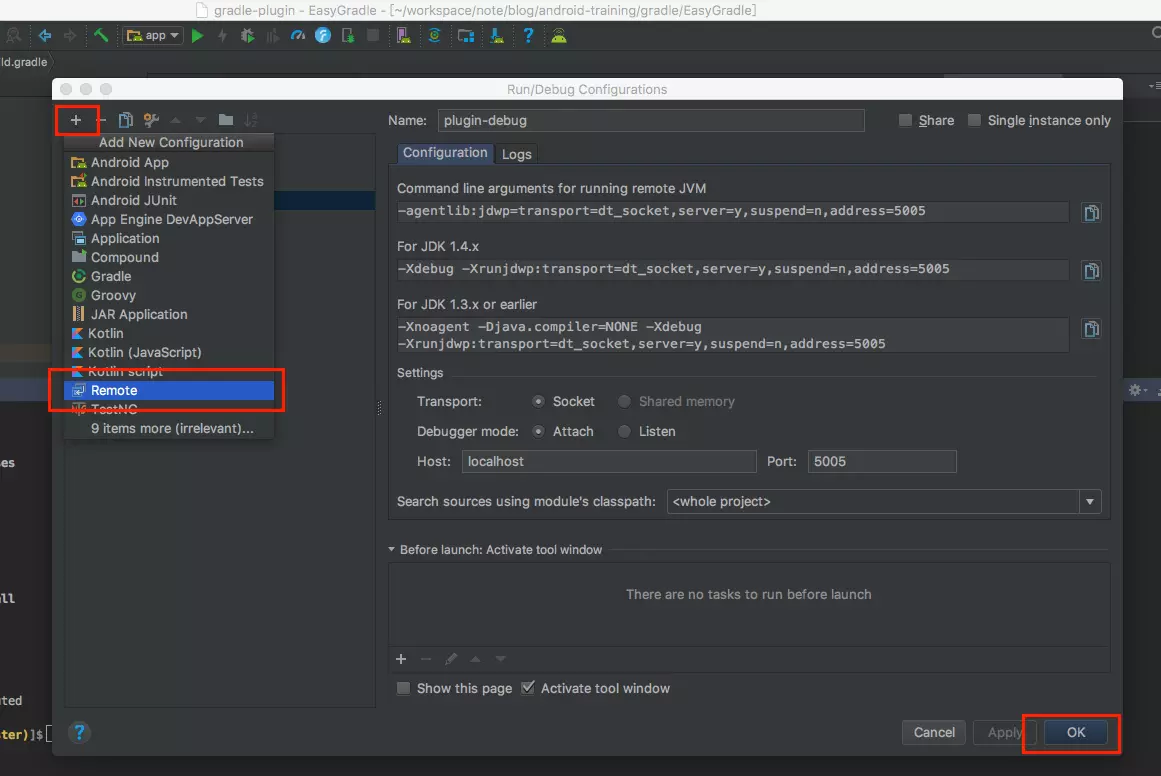Choose Android App from configuration list
1161x776 pixels.
(x=169, y=162)
